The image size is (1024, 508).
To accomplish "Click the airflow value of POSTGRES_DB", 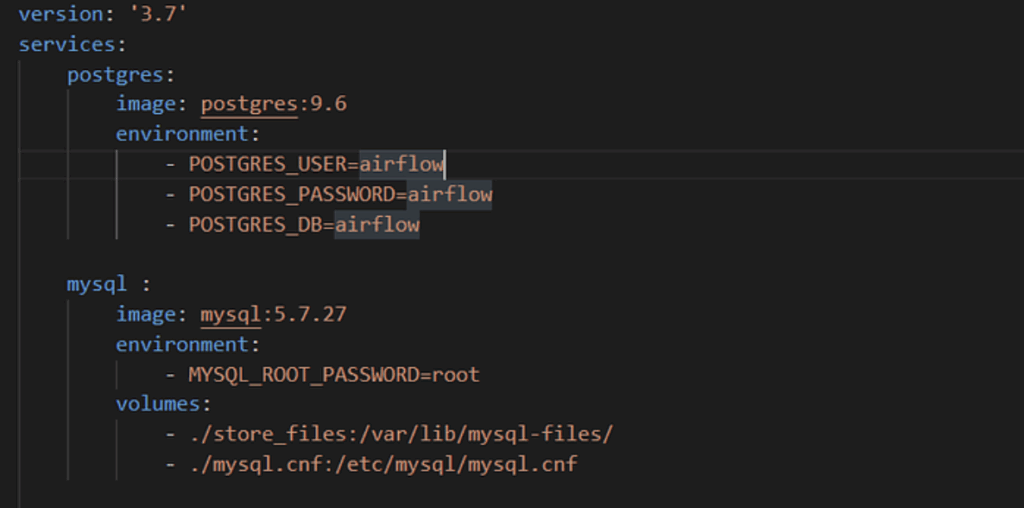I will point(377,225).
